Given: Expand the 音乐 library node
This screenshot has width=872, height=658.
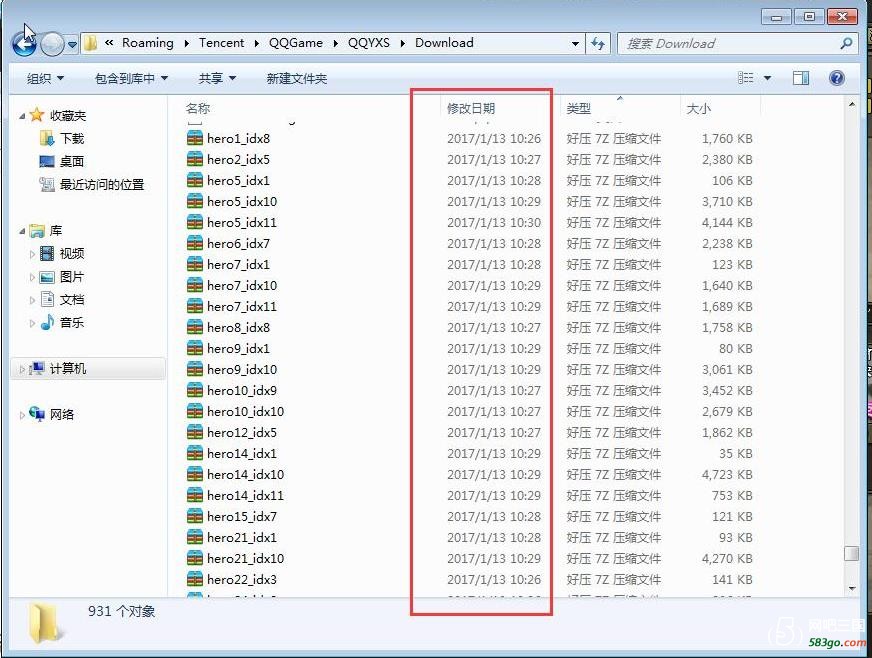Looking at the screenshot, I should click(x=32, y=323).
